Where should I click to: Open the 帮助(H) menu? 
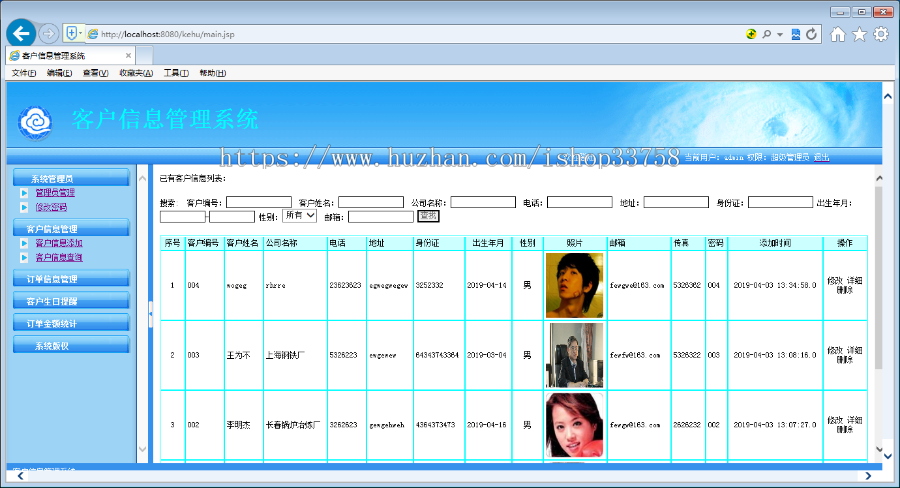click(x=212, y=73)
